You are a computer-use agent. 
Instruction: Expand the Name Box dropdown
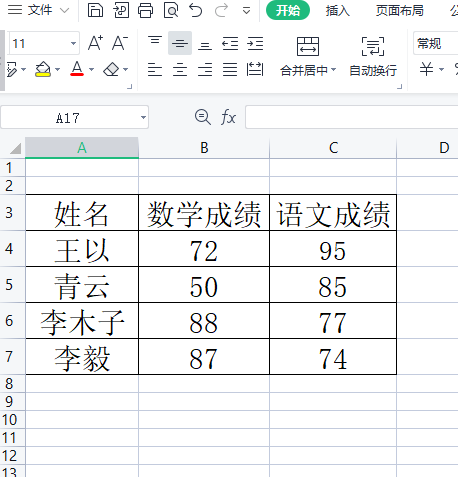click(143, 117)
